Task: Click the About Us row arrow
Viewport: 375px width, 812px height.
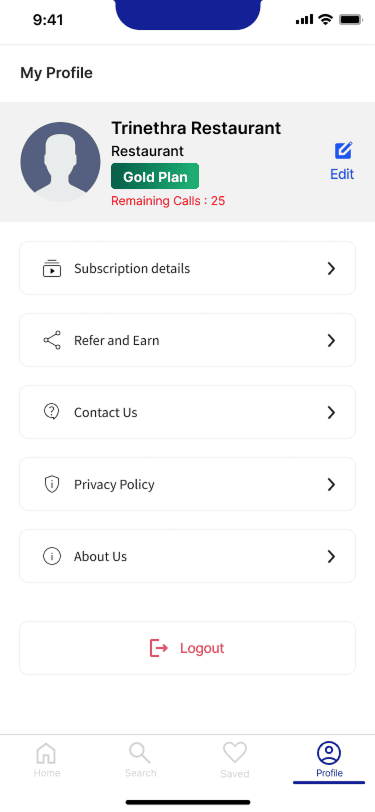Action: [331, 556]
